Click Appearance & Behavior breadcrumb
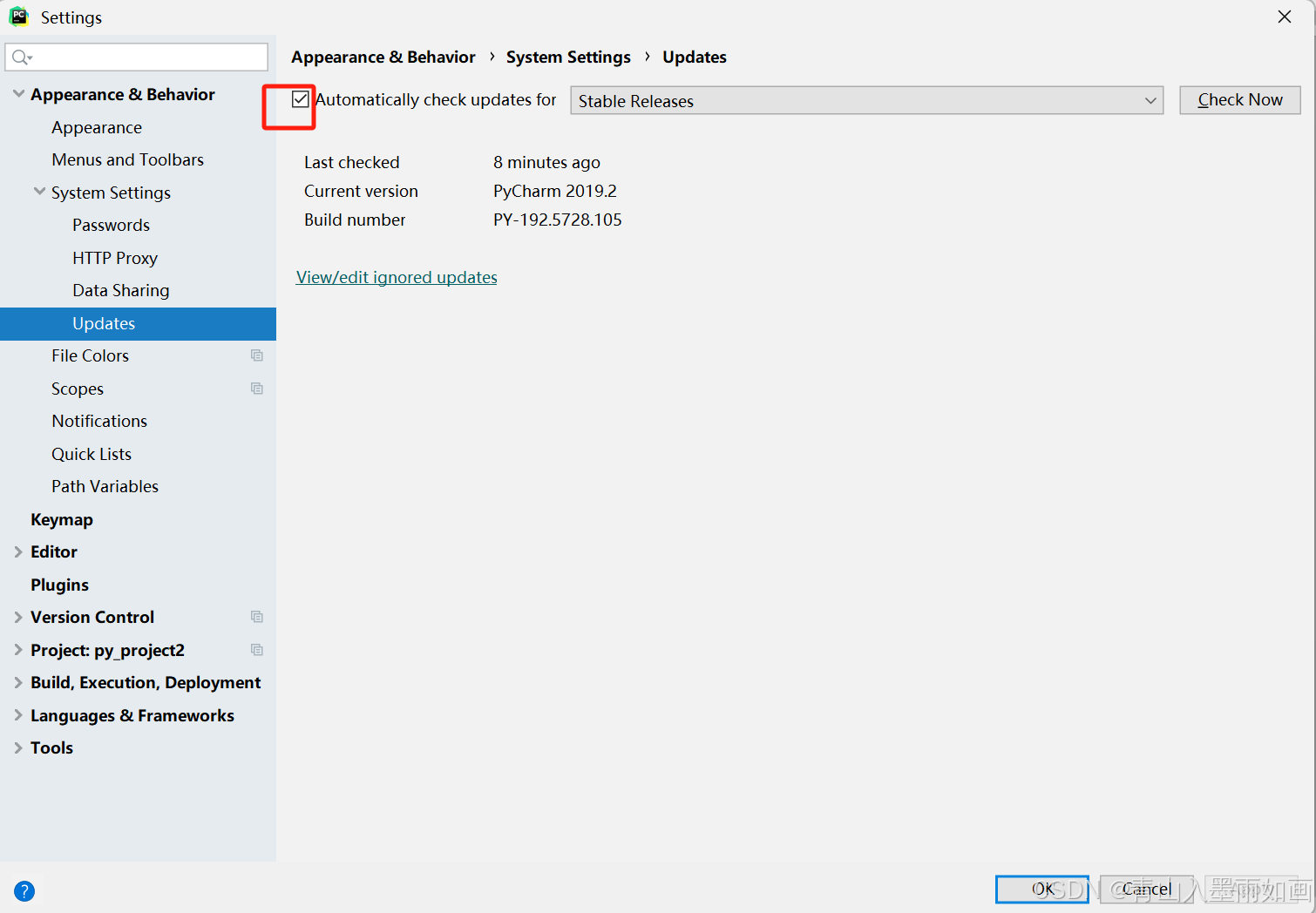1316x913 pixels. [x=383, y=57]
